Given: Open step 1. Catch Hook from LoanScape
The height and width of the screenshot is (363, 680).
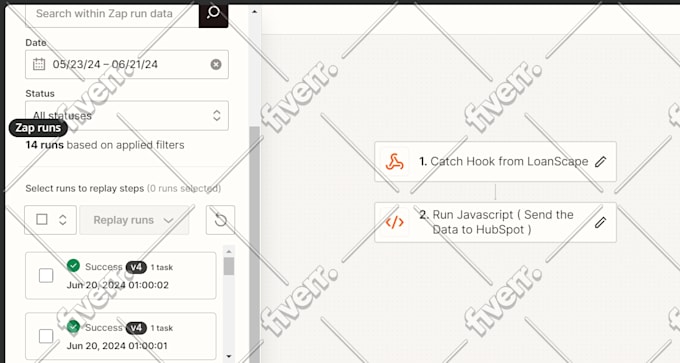Looking at the screenshot, I should pos(495,161).
